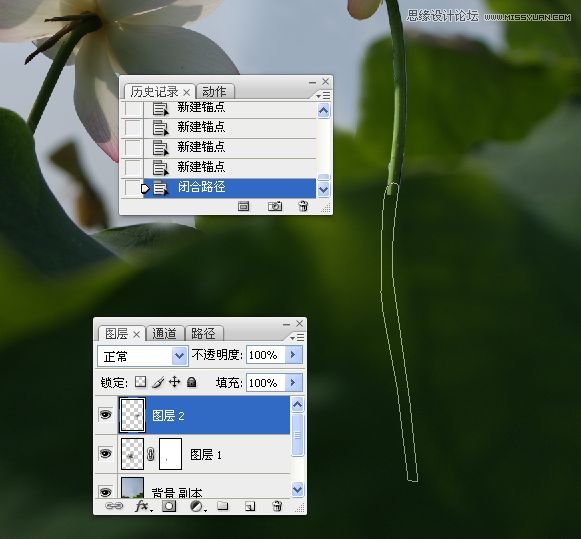Hide 图层 1 with its eye icon
581x539 pixels.
[x=106, y=453]
